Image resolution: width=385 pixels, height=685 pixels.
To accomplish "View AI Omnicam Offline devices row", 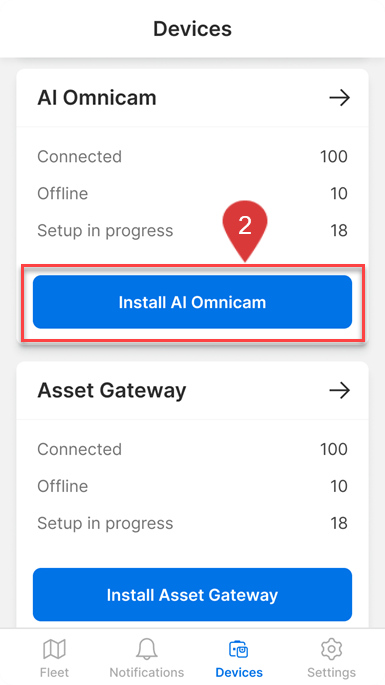I will pyautogui.click(x=192, y=193).
